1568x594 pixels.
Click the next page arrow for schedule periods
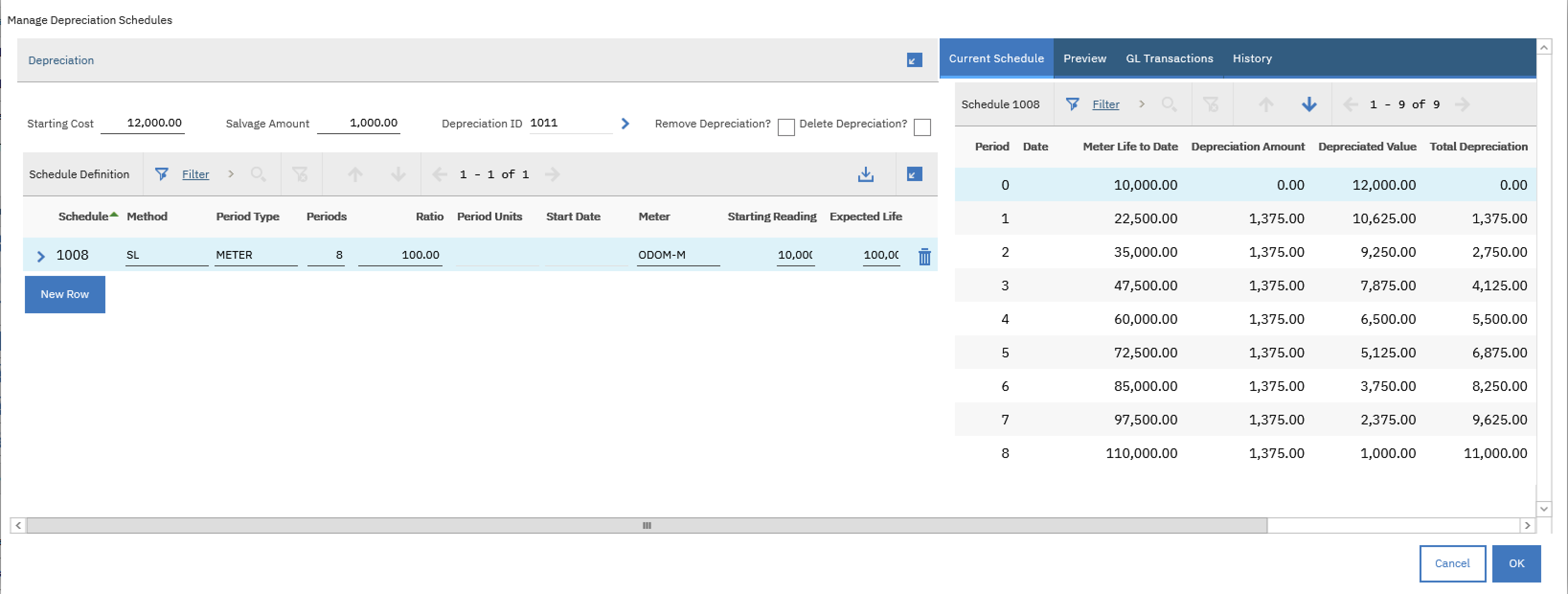coord(1463,104)
